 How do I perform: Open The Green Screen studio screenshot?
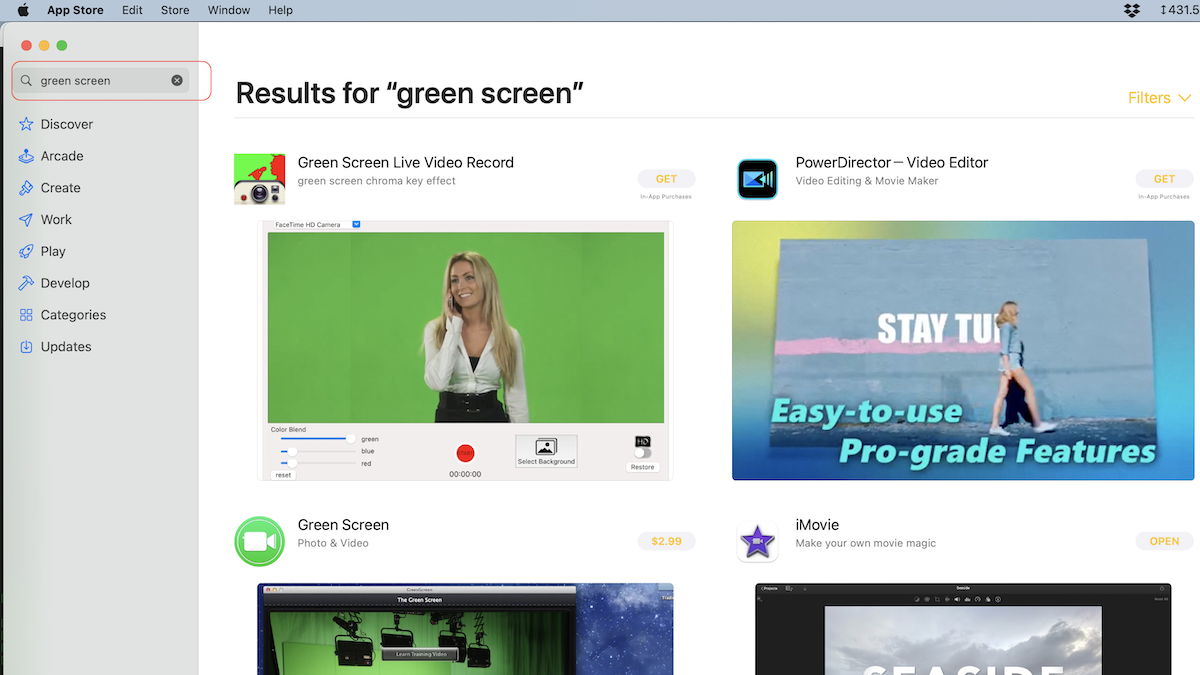(465, 629)
